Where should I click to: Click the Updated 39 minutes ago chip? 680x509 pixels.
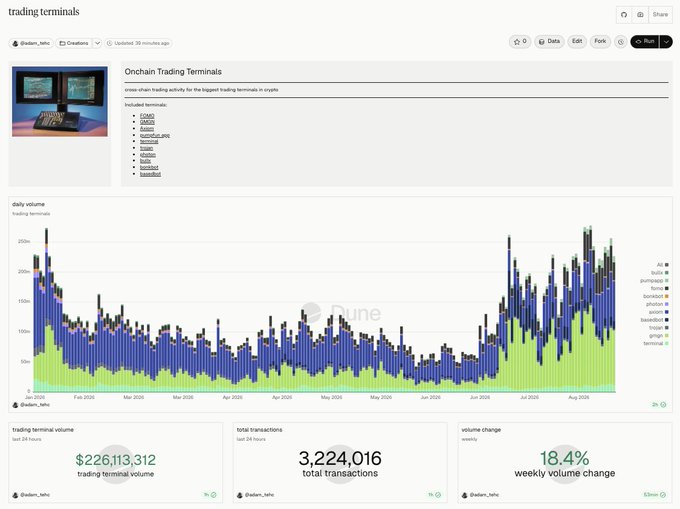[x=138, y=43]
